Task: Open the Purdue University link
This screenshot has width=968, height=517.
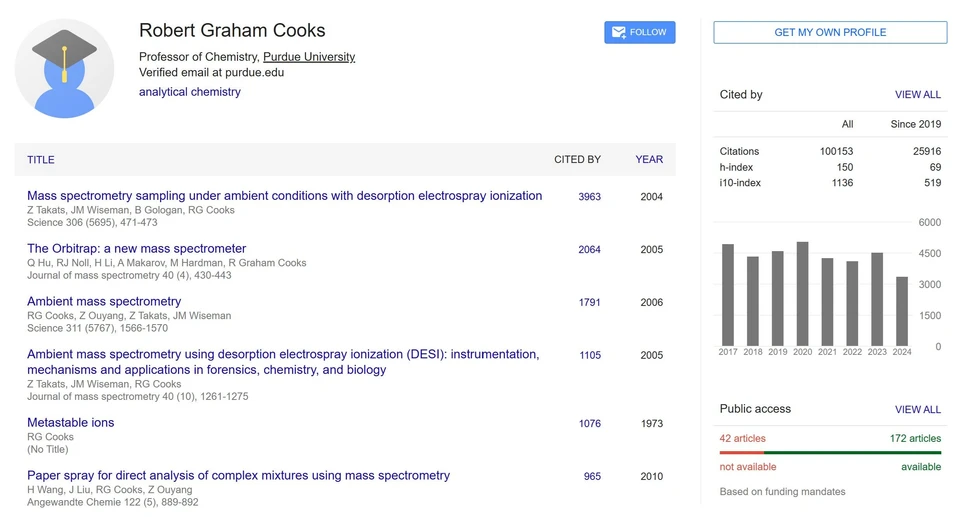Action: click(x=309, y=57)
